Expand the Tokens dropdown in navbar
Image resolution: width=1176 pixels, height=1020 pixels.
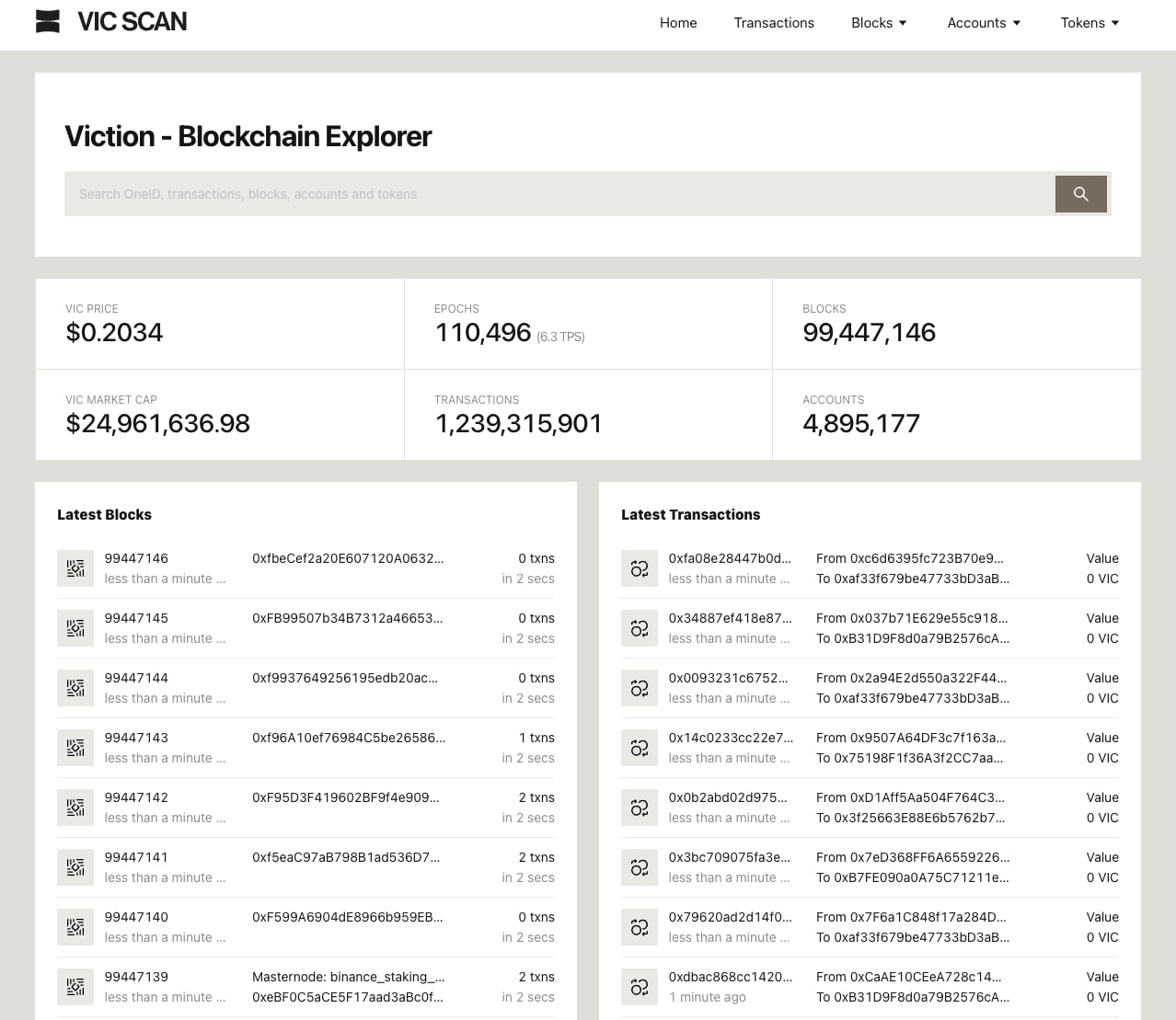pyautogui.click(x=1090, y=23)
